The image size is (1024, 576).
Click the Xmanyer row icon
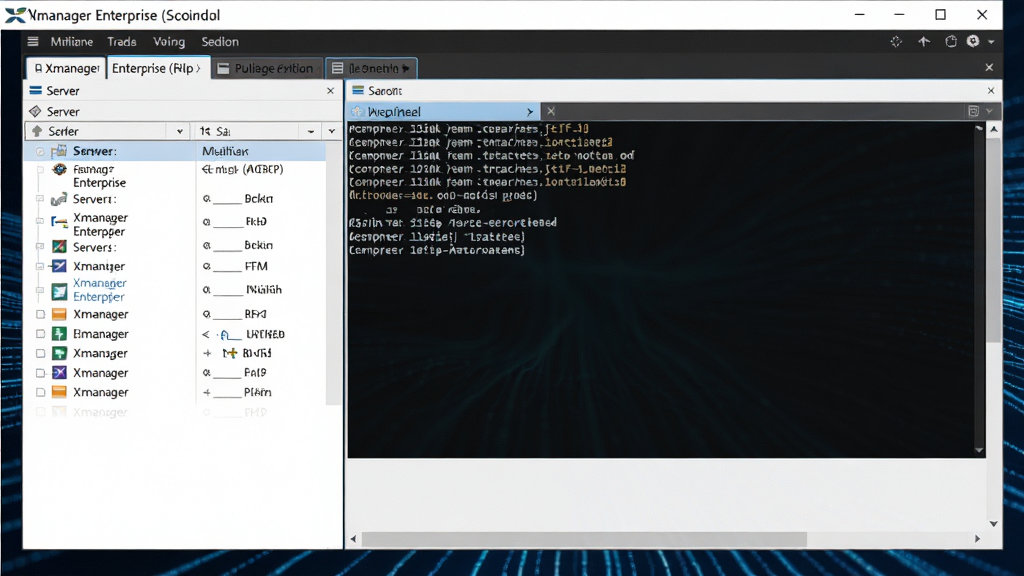coord(59,266)
